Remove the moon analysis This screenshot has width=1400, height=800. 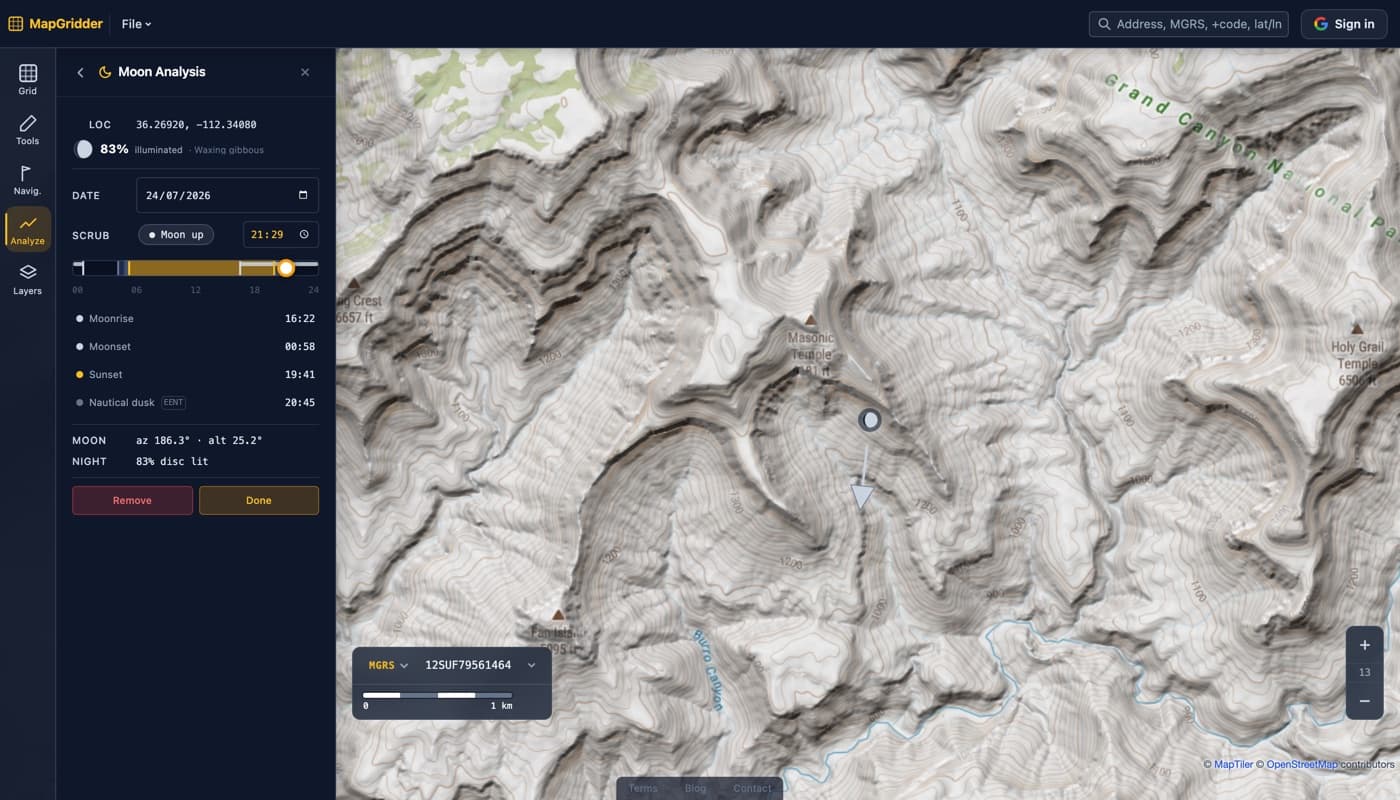[132, 500]
